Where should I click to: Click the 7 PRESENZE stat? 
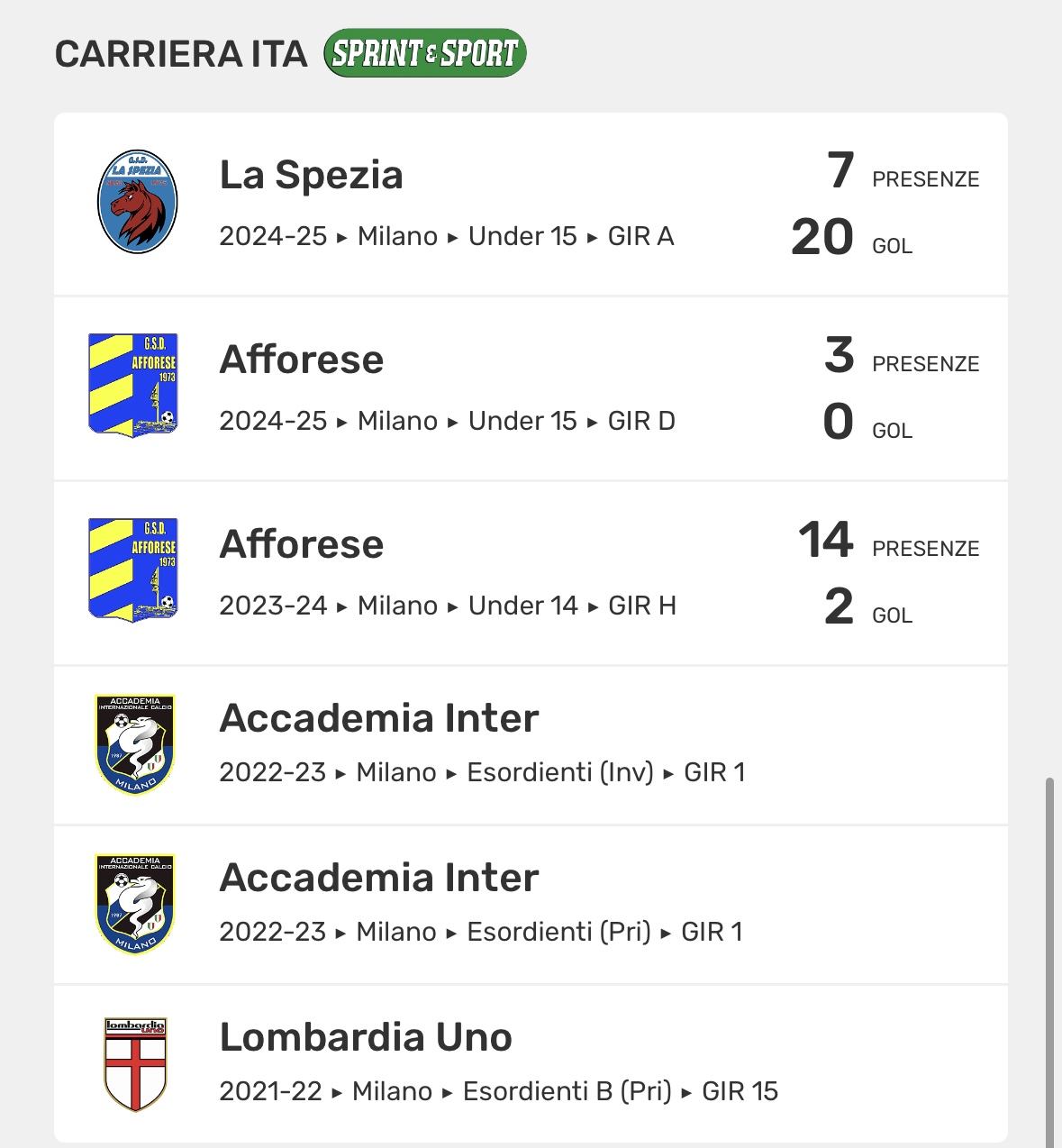(901, 171)
